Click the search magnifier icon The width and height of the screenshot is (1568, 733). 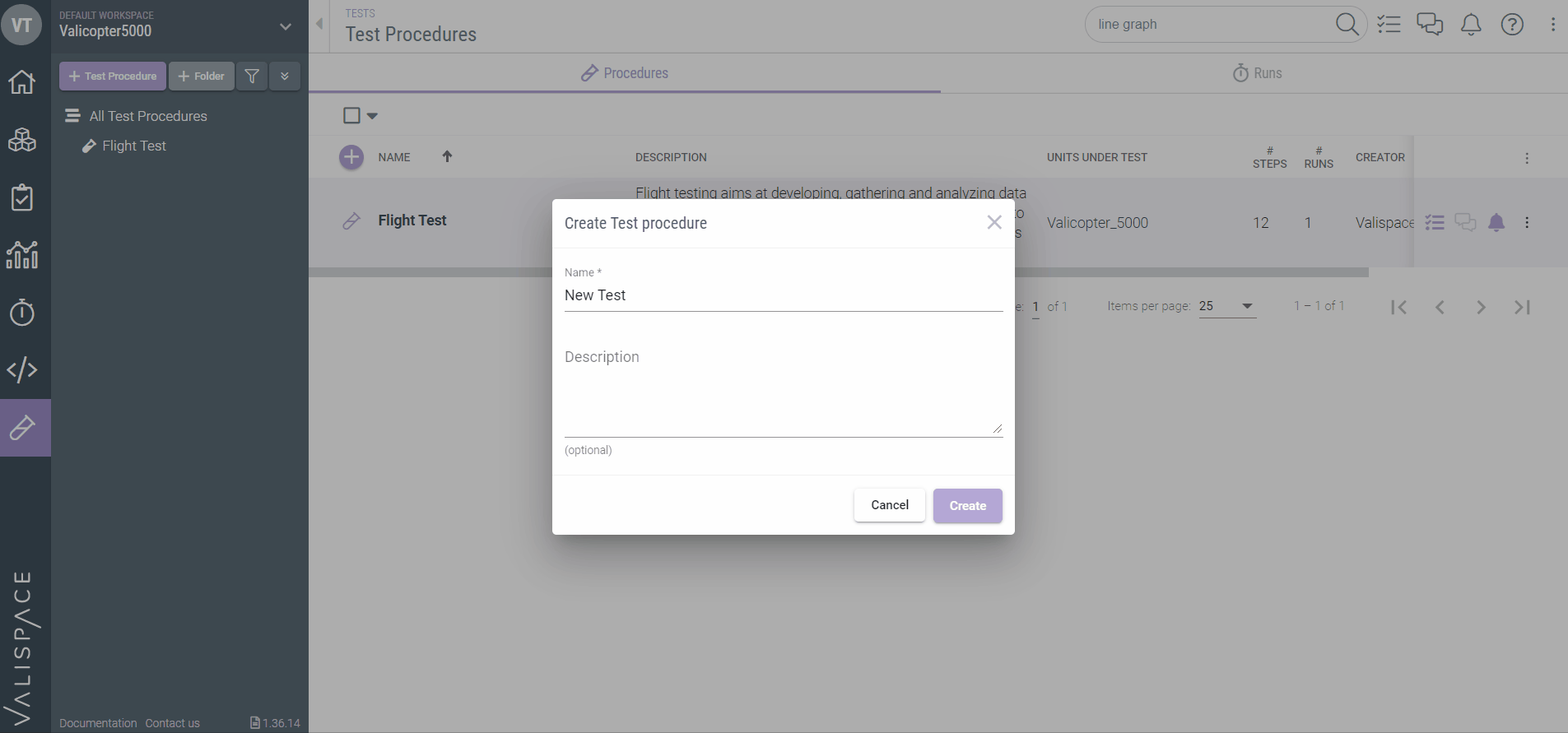click(x=1347, y=25)
